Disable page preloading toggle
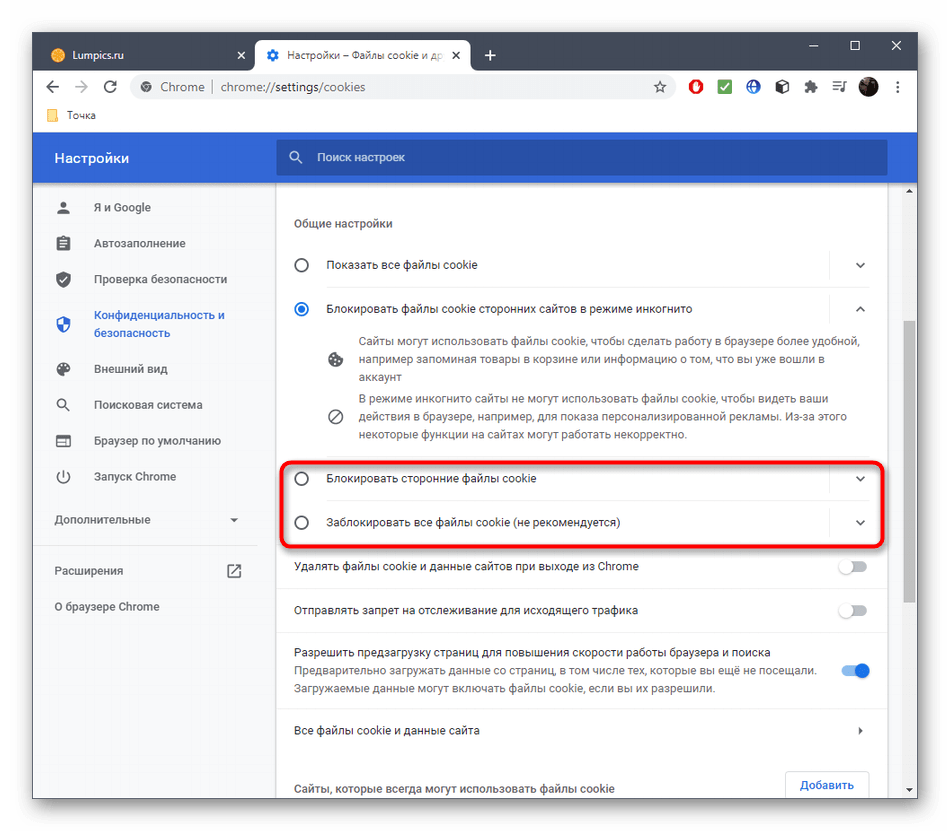 855,670
